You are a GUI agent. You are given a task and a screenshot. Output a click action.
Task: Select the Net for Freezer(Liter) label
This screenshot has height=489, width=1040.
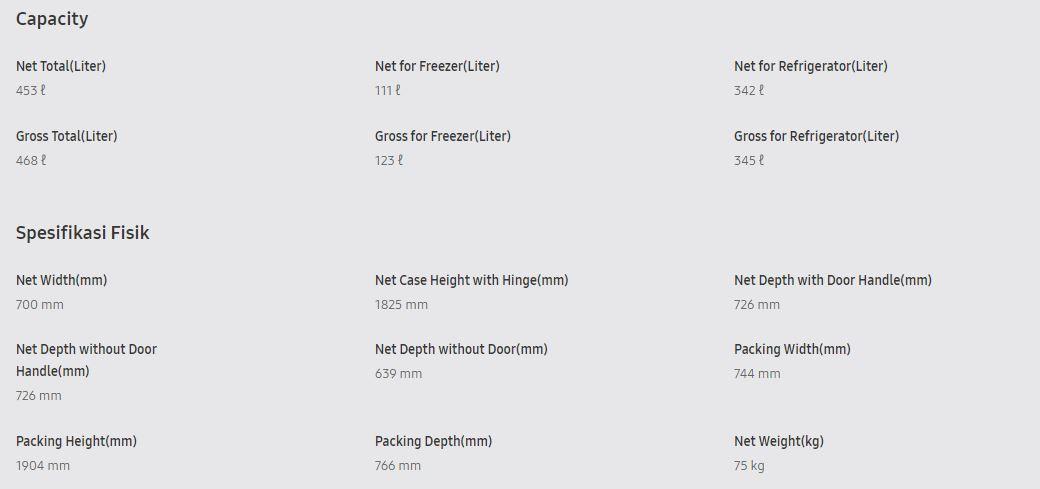[437, 66]
